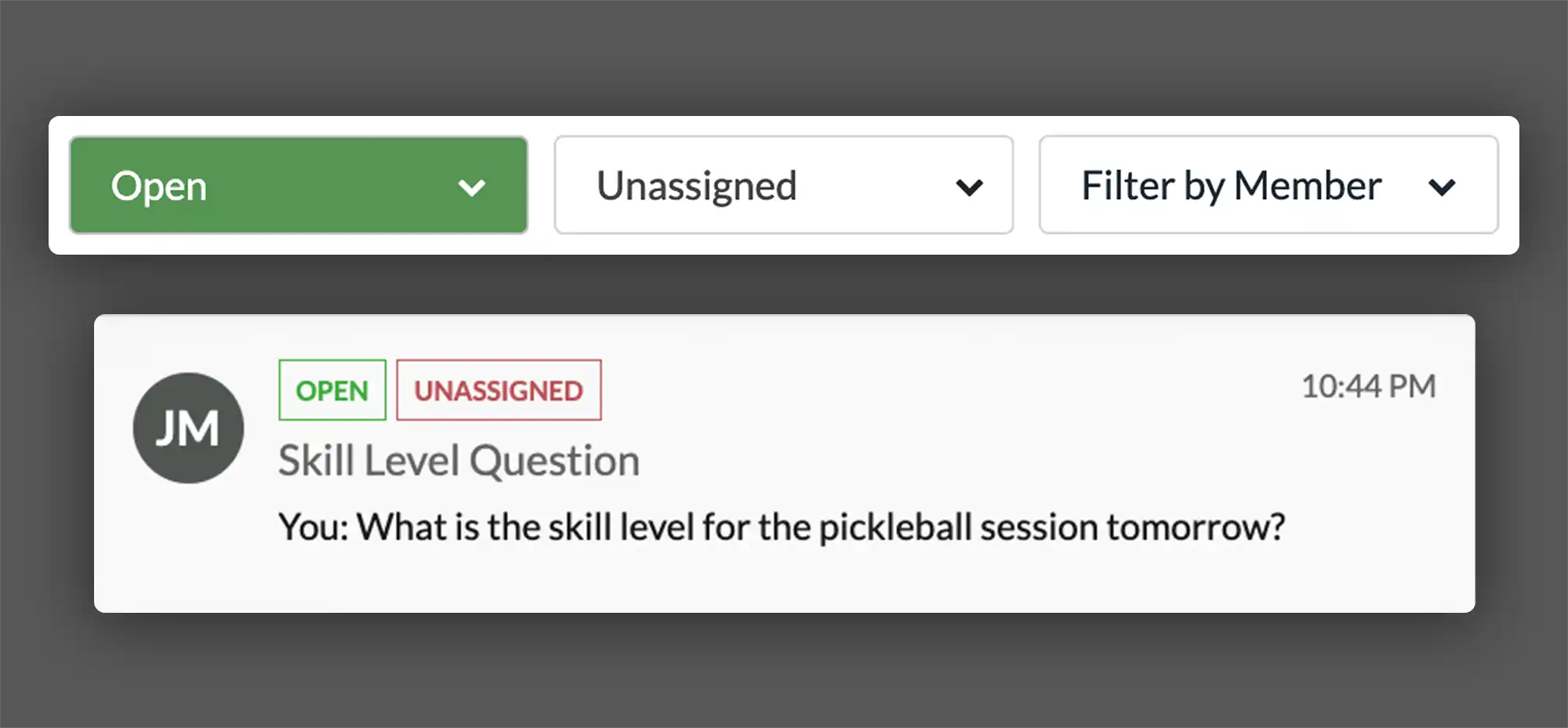Click the chevron arrow beside Filter by Member
The height and width of the screenshot is (728, 1568).
1442,188
